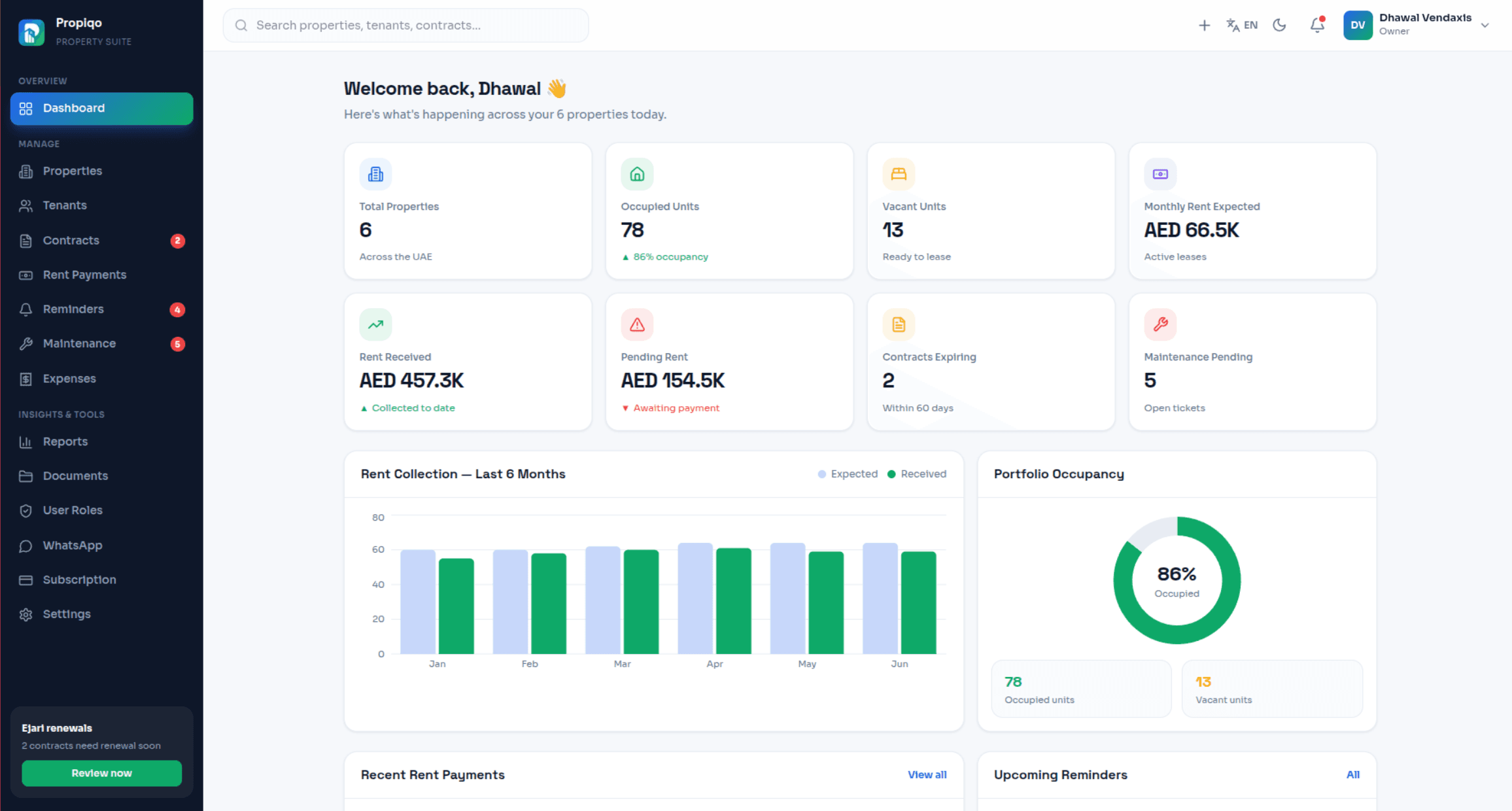
Task: Toggle dark mode moon icon
Action: pos(1280,26)
